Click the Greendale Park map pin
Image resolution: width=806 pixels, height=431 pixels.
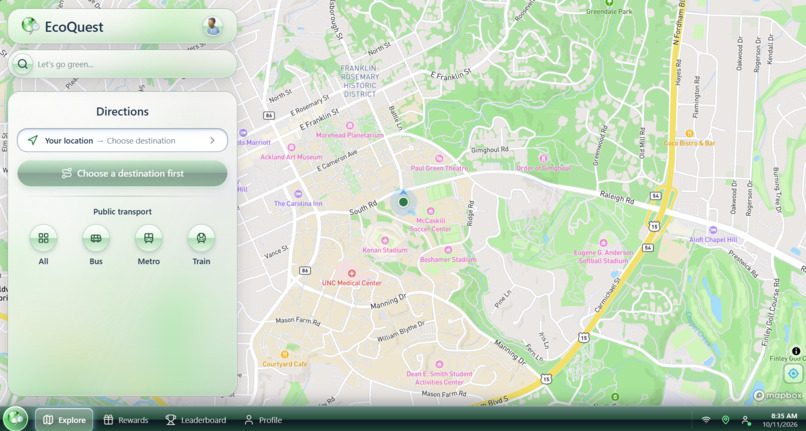click(x=609, y=3)
